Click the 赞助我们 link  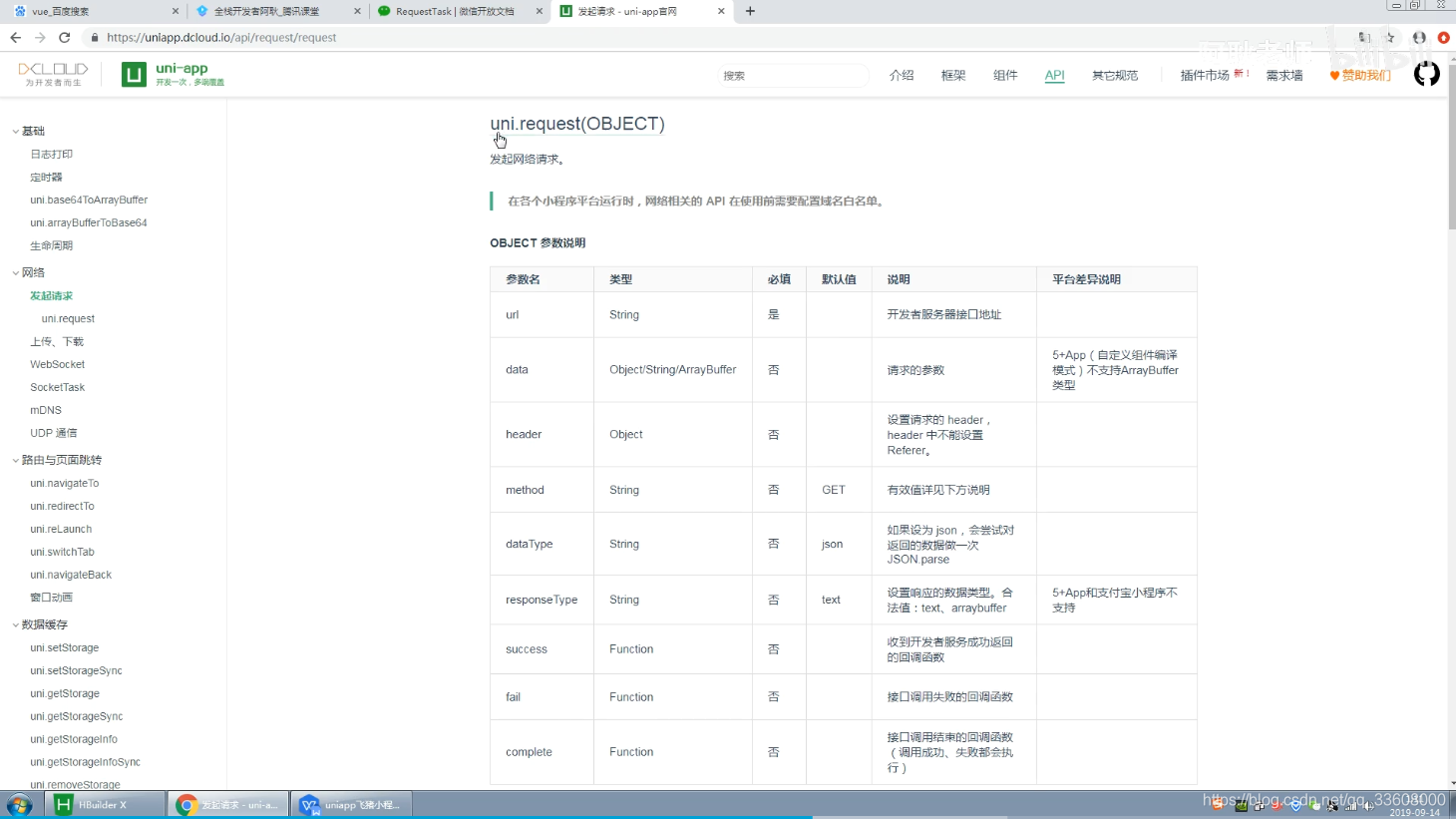[1360, 75]
